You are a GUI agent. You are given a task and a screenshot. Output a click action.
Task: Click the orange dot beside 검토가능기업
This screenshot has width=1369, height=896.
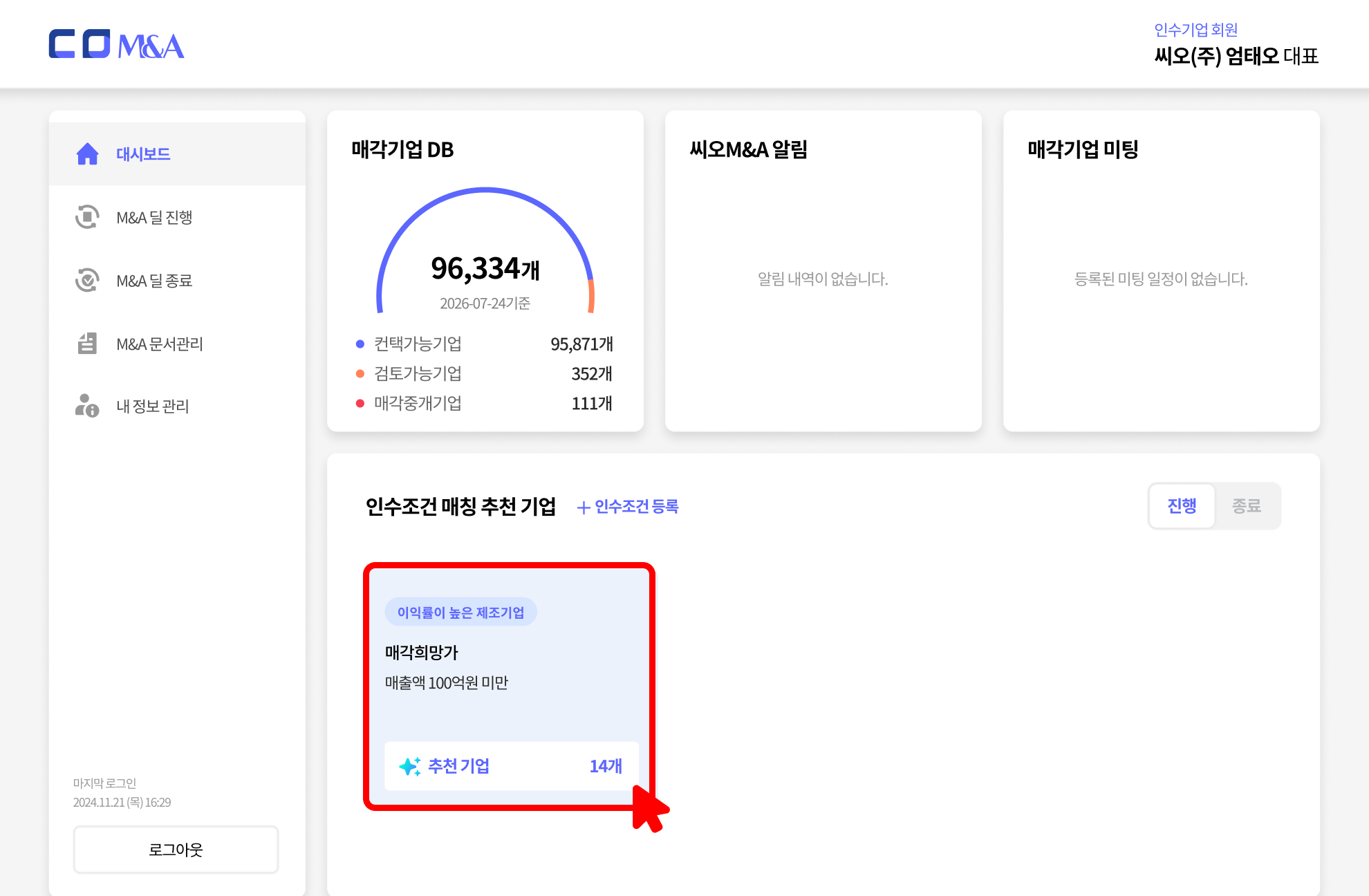[x=360, y=373]
